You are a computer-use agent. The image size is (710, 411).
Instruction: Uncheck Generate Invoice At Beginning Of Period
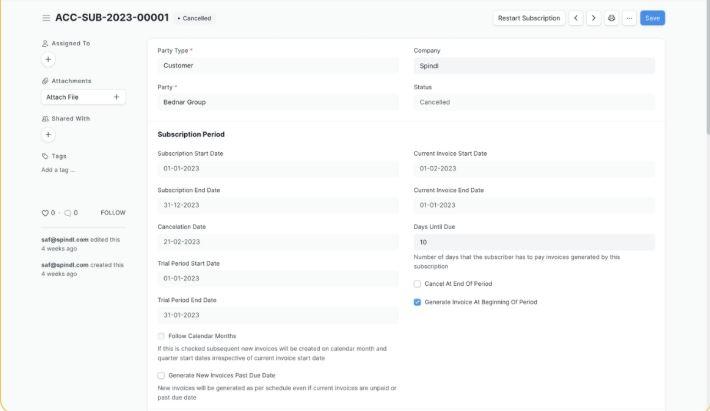pyautogui.click(x=418, y=302)
